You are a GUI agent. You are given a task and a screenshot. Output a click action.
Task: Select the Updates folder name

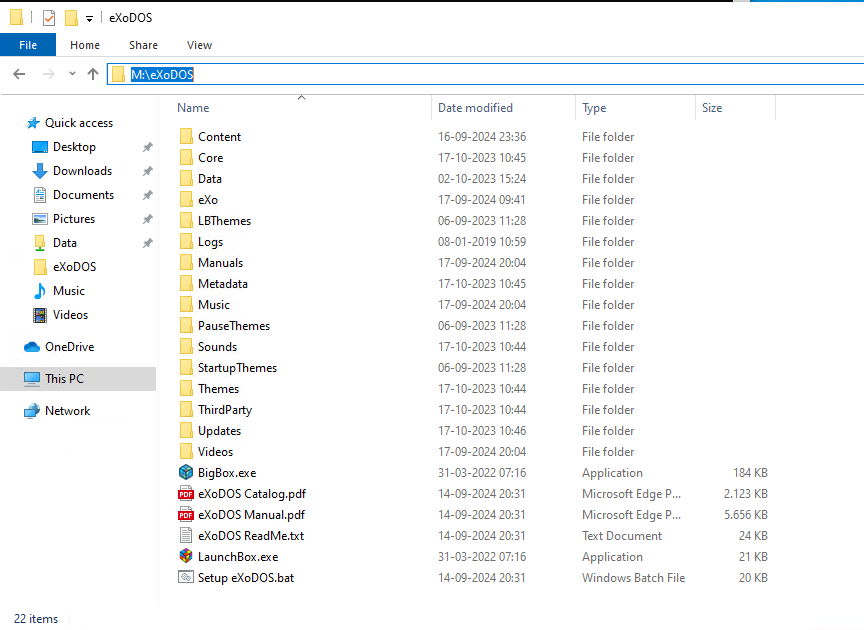click(219, 430)
